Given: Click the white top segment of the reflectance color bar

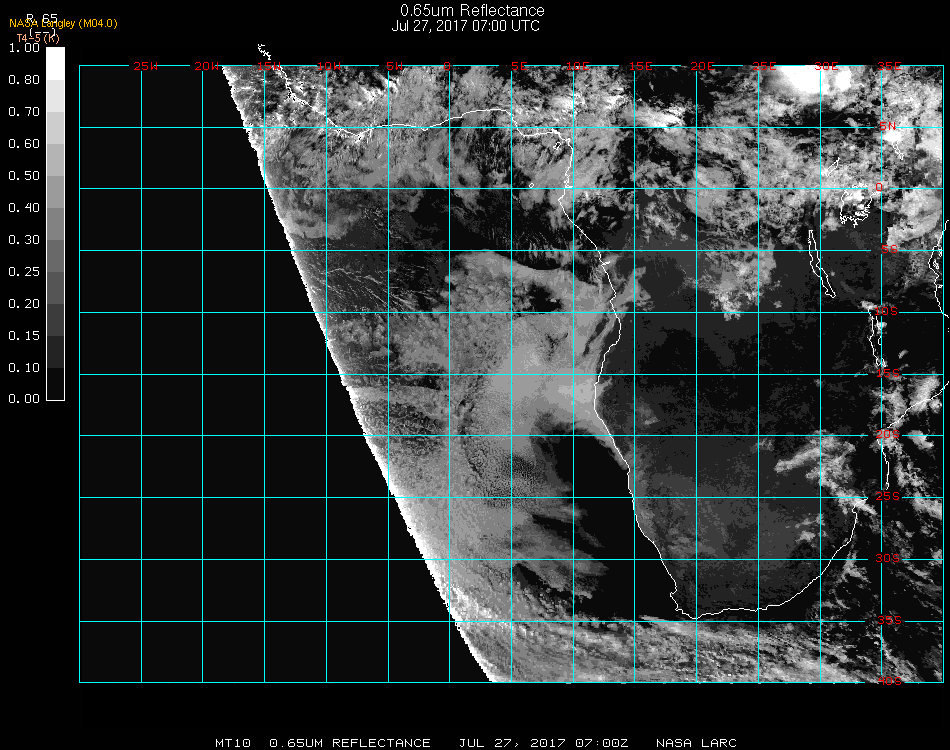Looking at the screenshot, I should point(55,64).
